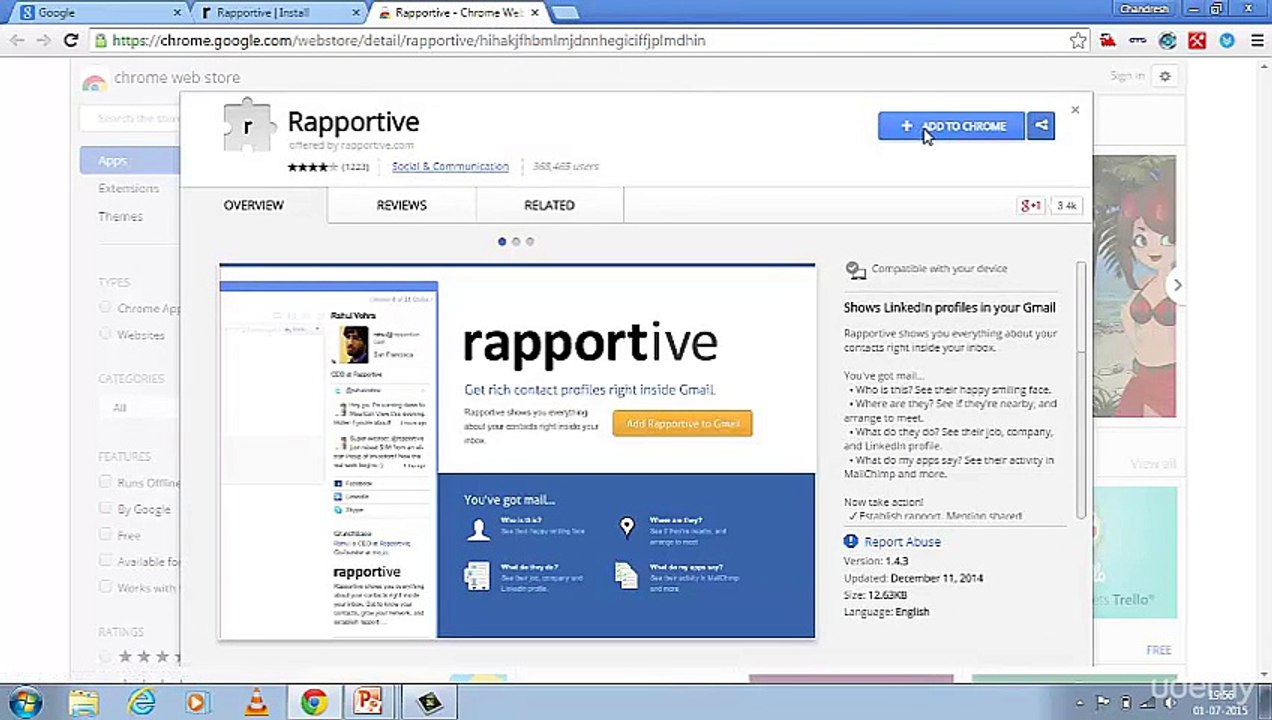This screenshot has width=1272, height=720.
Task: Click the Chrome Web Store logo
Action: coord(93,79)
